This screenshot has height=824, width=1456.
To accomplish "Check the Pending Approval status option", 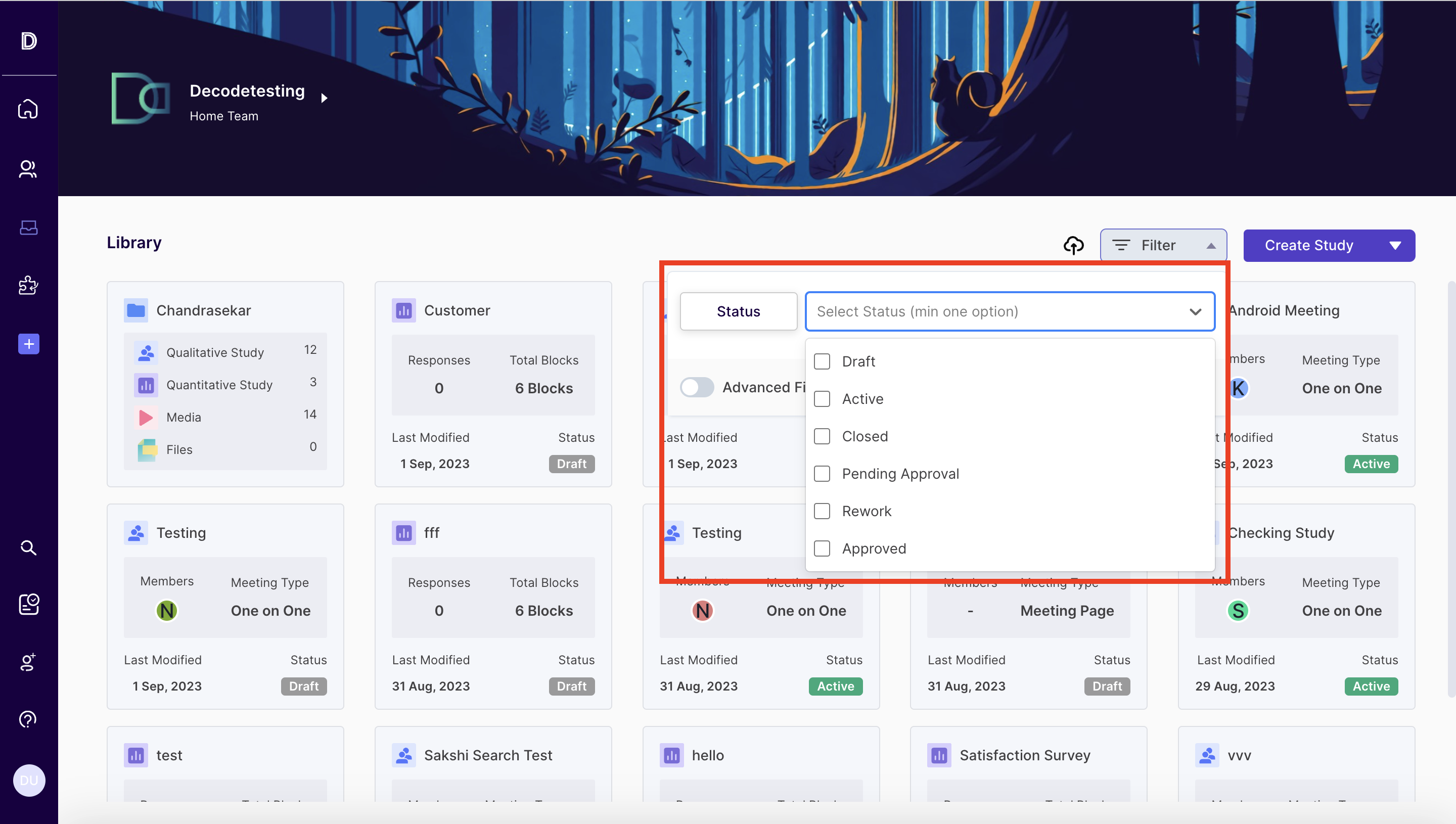I will click(x=822, y=473).
